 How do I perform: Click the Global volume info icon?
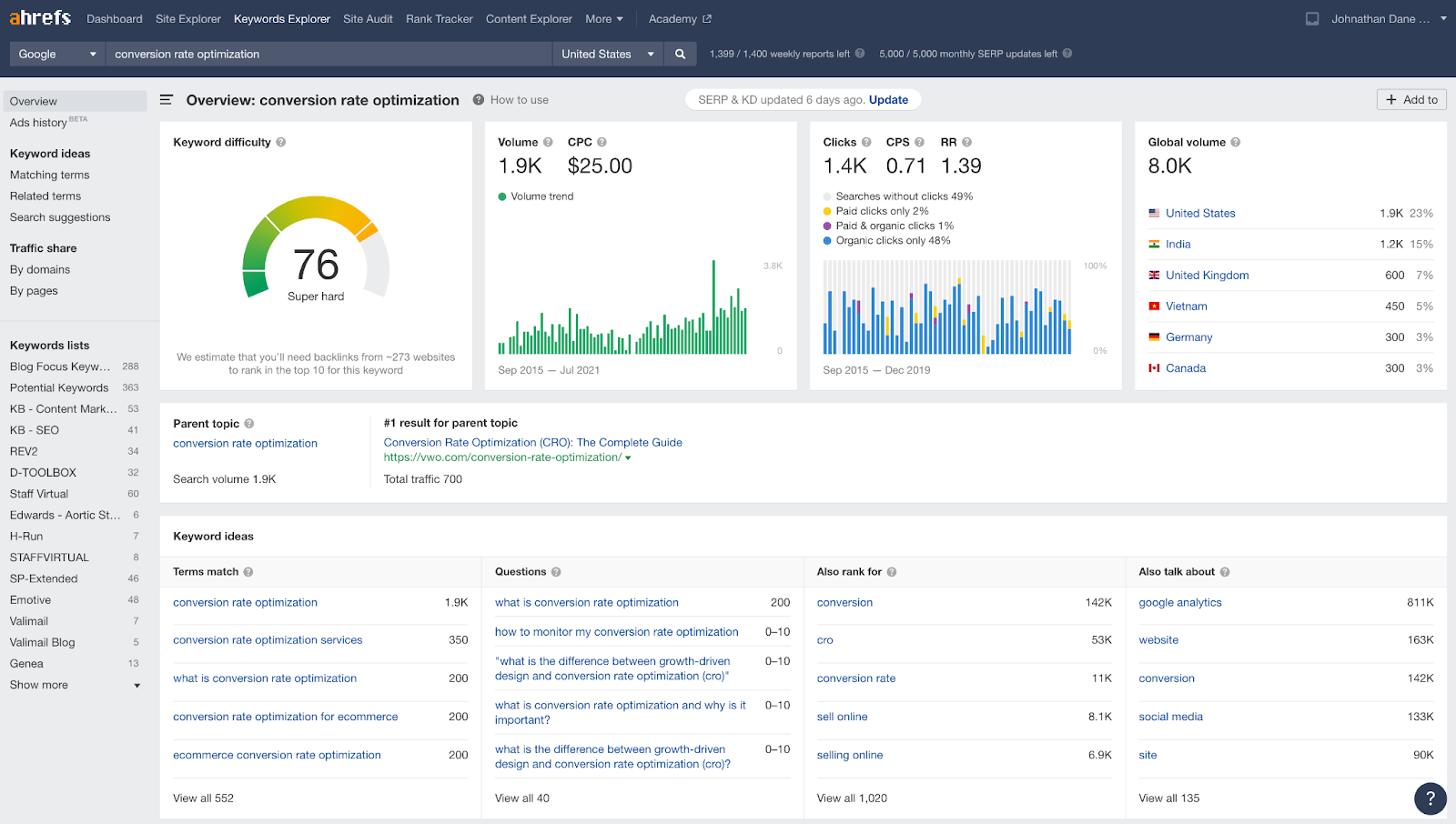pyautogui.click(x=1236, y=142)
